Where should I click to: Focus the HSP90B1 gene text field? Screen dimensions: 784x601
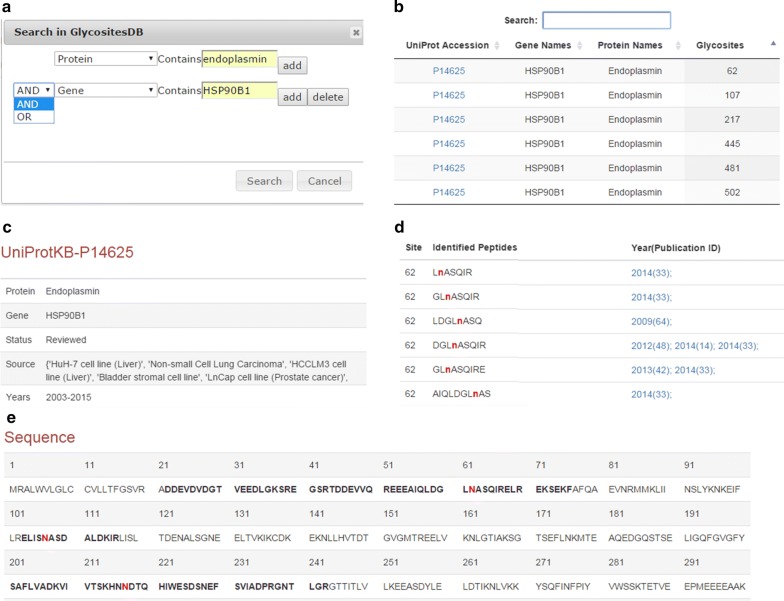[240, 90]
